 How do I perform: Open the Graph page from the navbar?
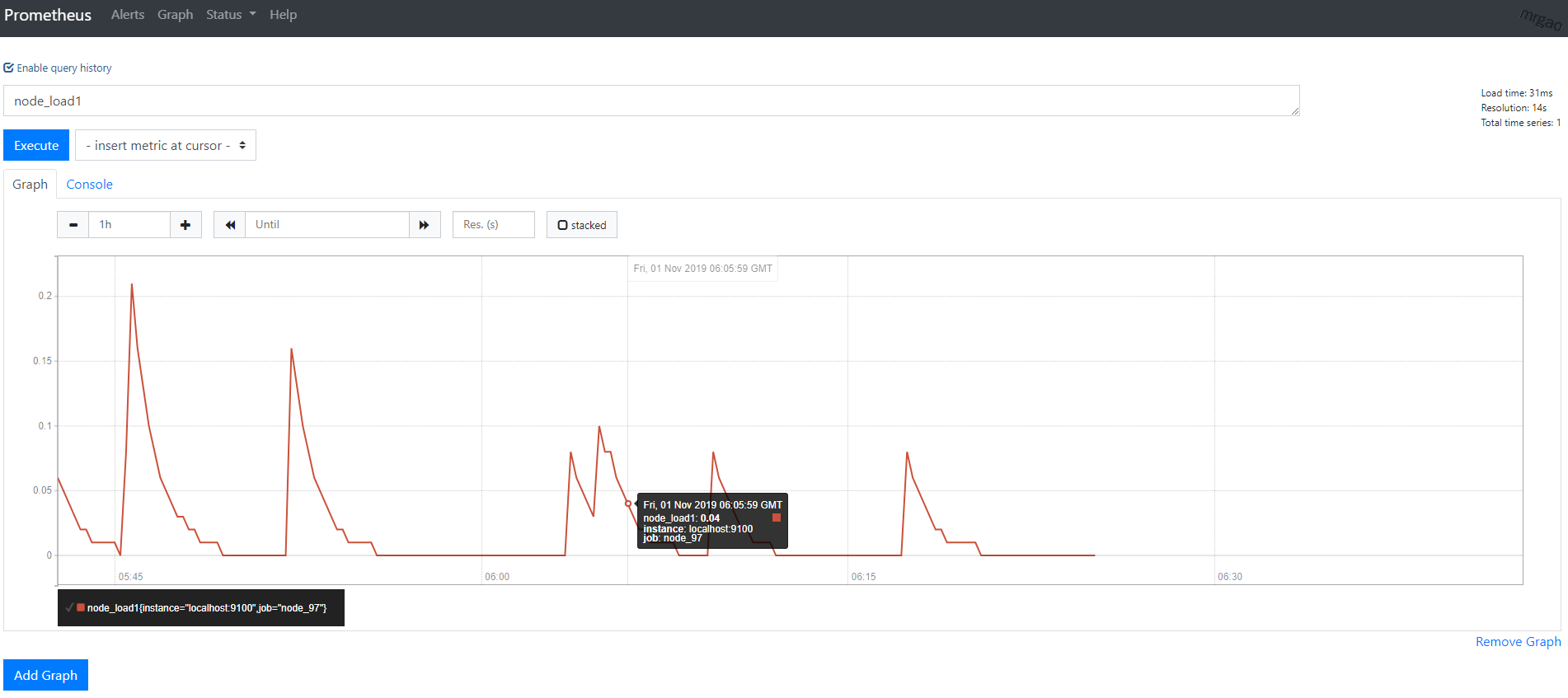175,15
